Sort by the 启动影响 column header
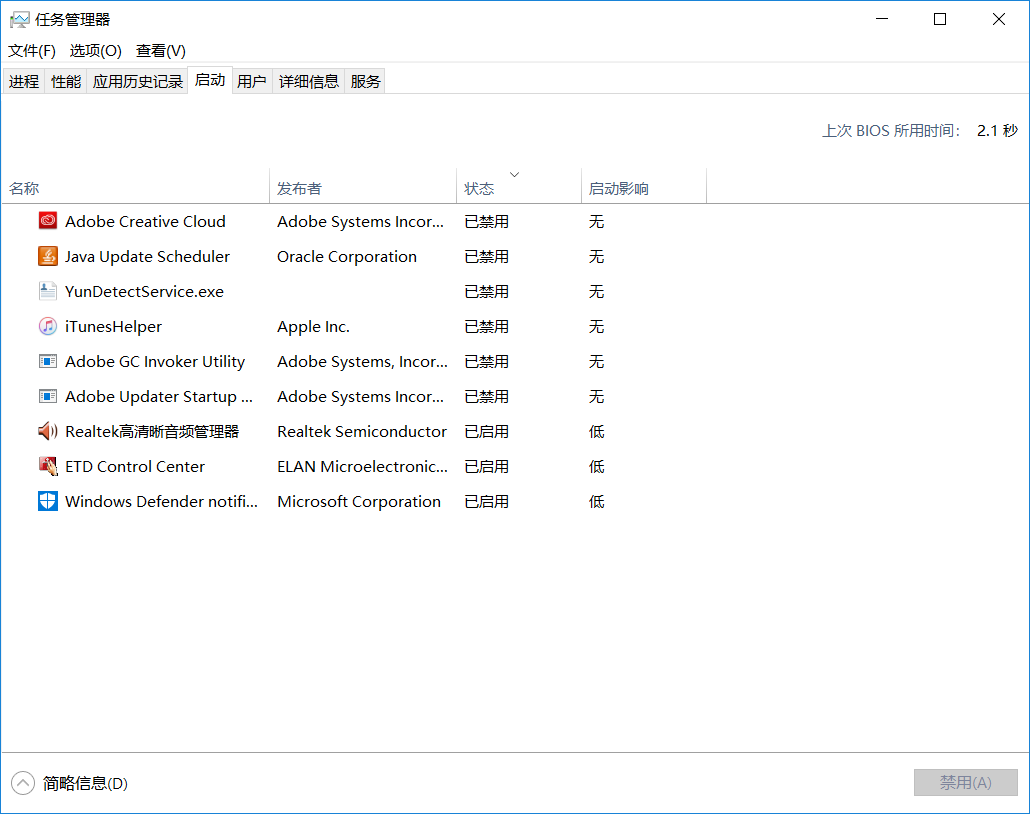1030x814 pixels. tap(644, 187)
